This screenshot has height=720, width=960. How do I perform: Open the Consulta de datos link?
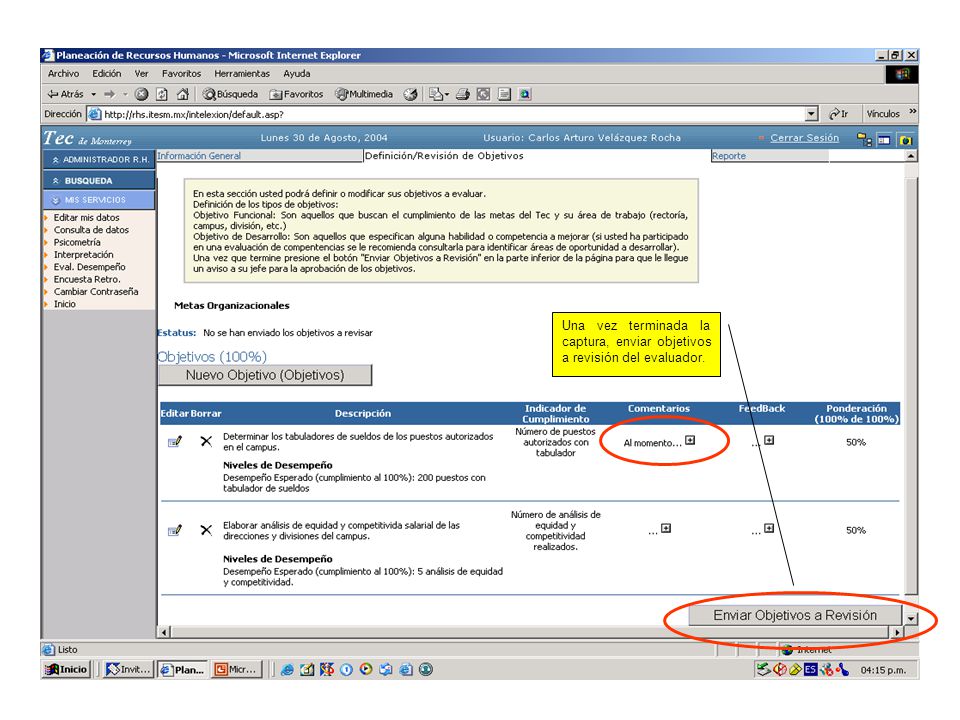[x=91, y=230]
